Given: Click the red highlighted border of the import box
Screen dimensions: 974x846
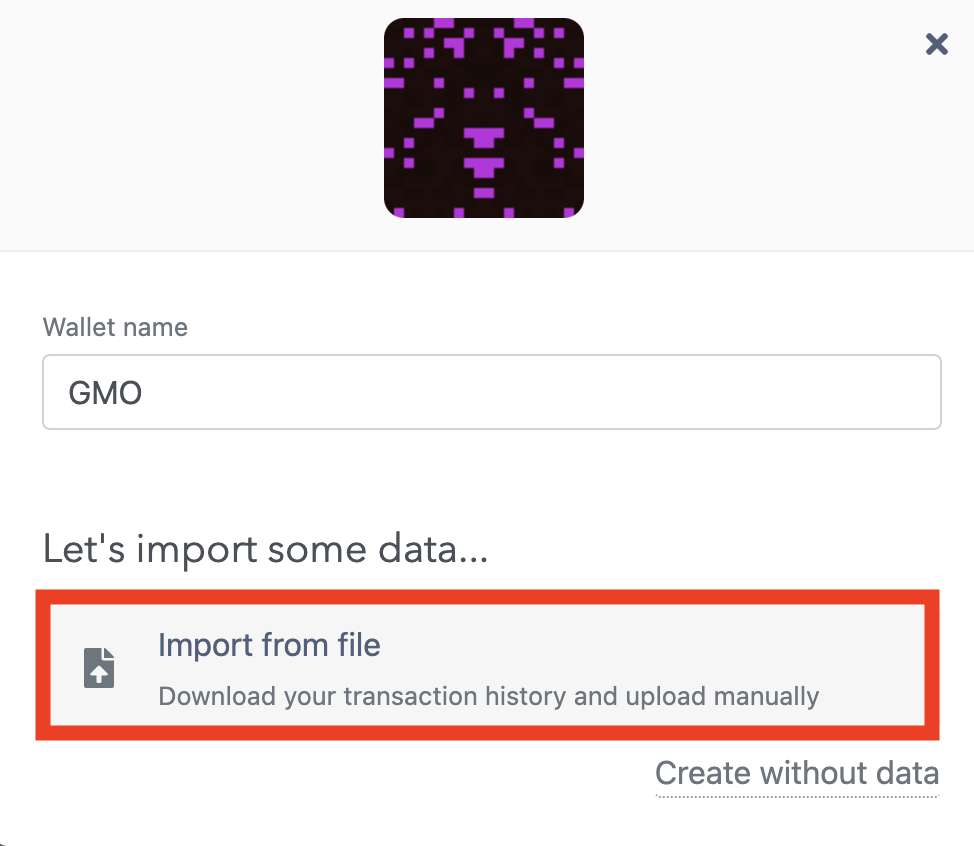Looking at the screenshot, I should coord(488,597).
